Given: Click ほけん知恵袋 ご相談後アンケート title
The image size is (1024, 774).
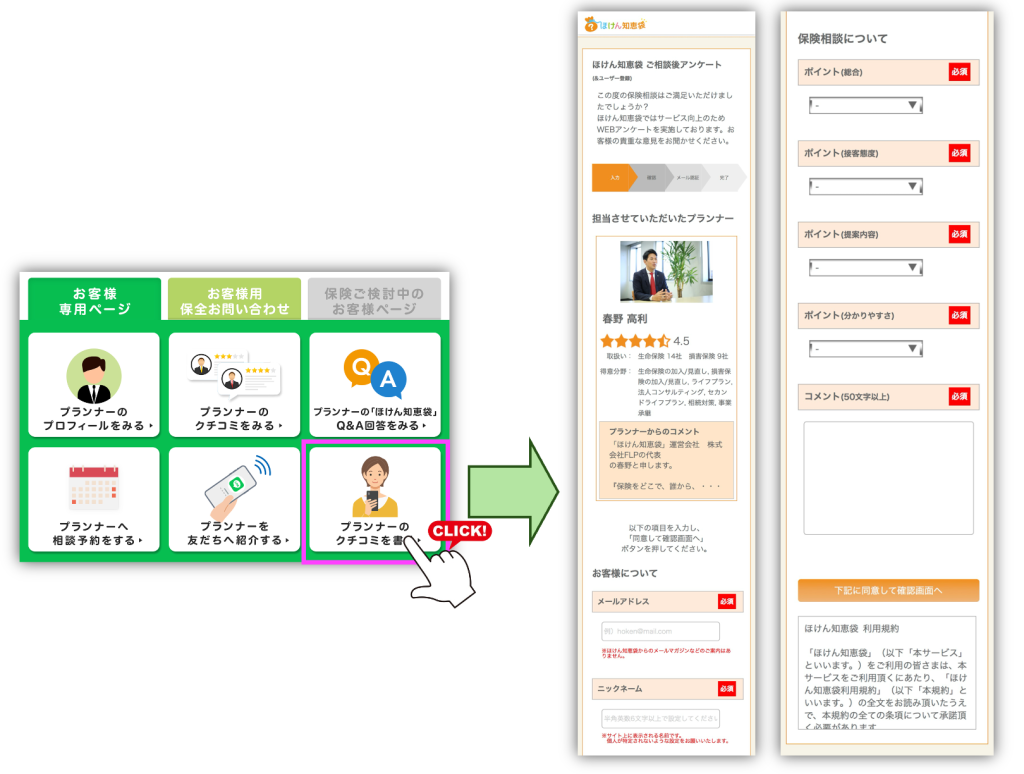Looking at the screenshot, I should [x=656, y=65].
